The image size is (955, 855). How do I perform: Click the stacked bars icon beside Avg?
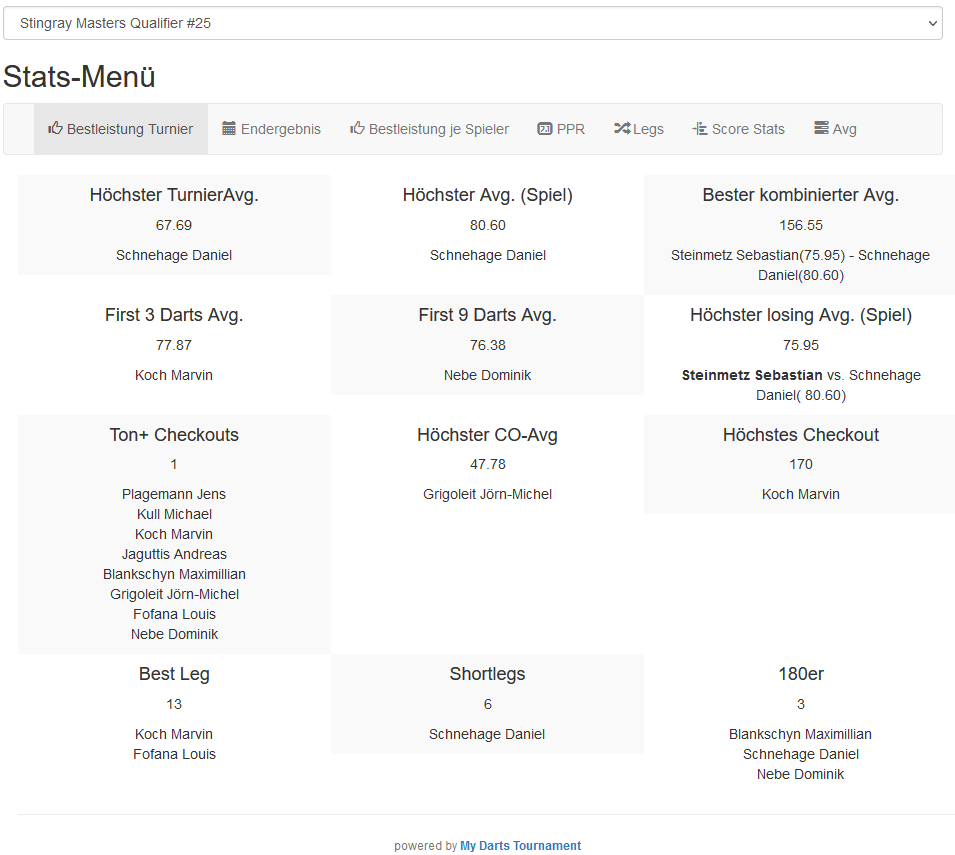(x=821, y=129)
